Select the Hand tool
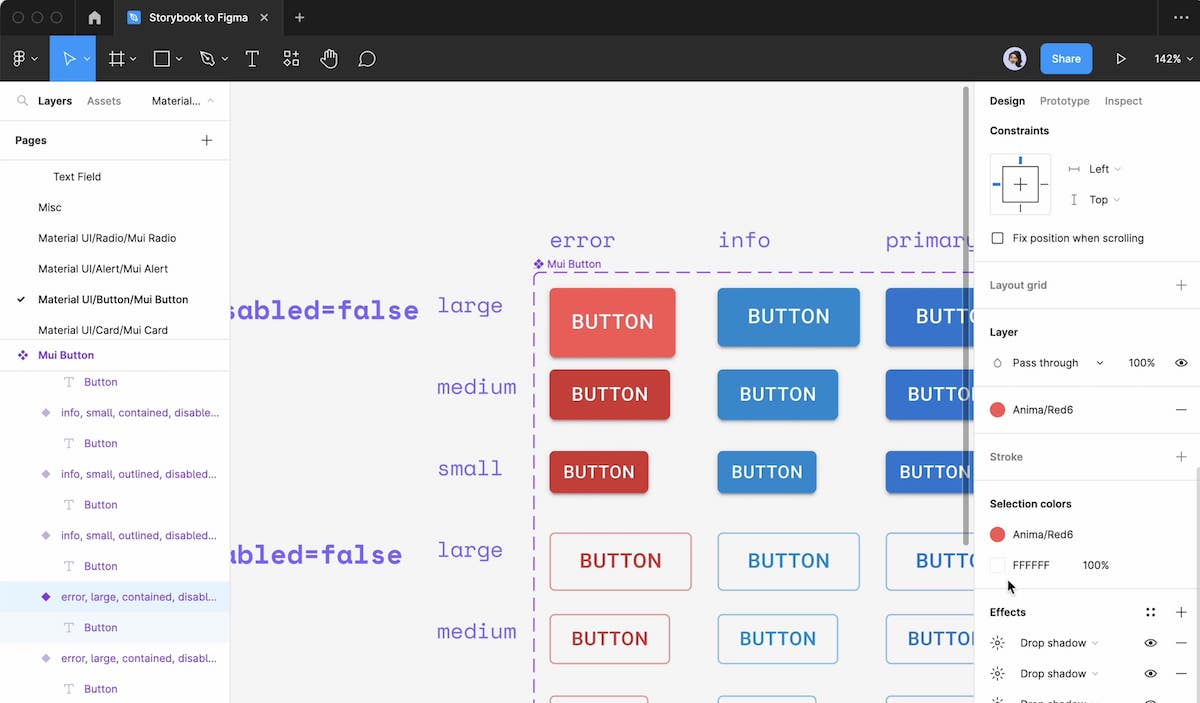 pyautogui.click(x=329, y=59)
